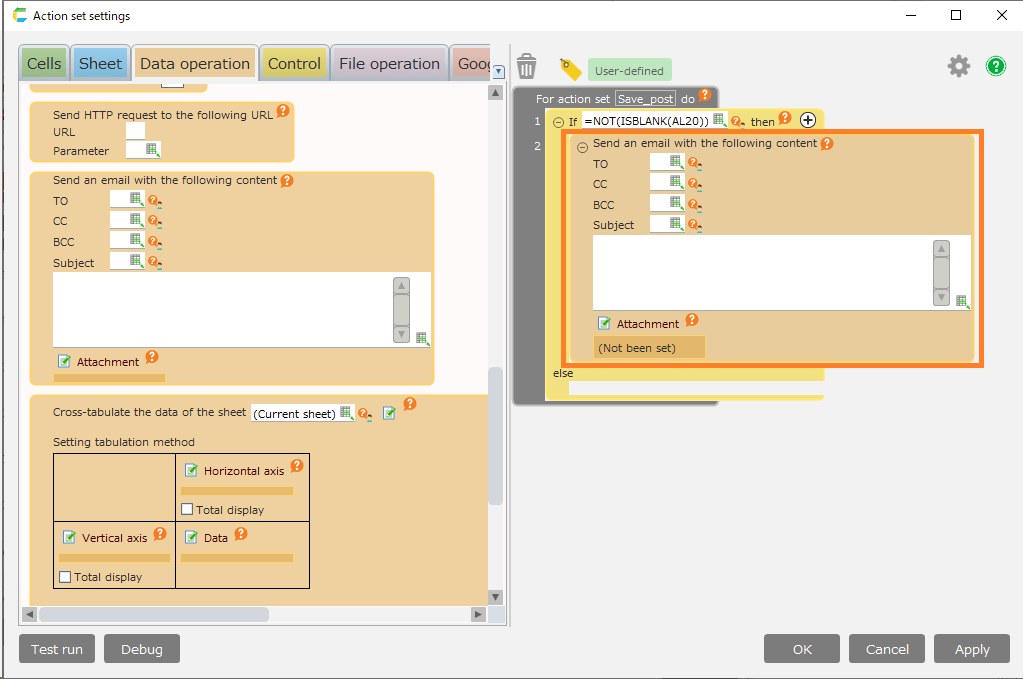Screen dimensions: 1023x679
Task: Click the yellow tag label icon
Action: click(570, 69)
